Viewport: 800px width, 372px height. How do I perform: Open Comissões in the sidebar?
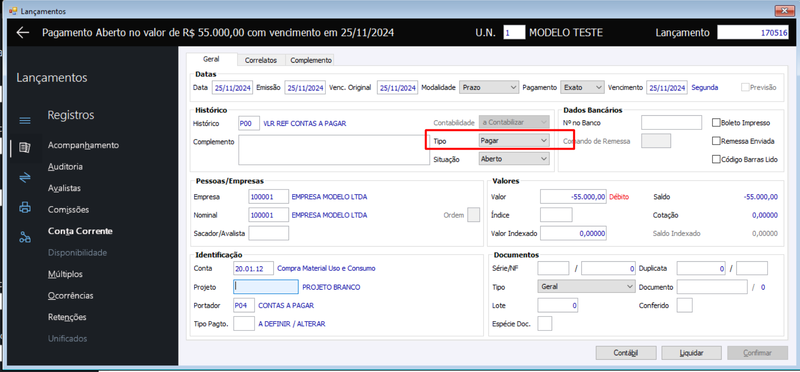pyautogui.click(x=68, y=209)
